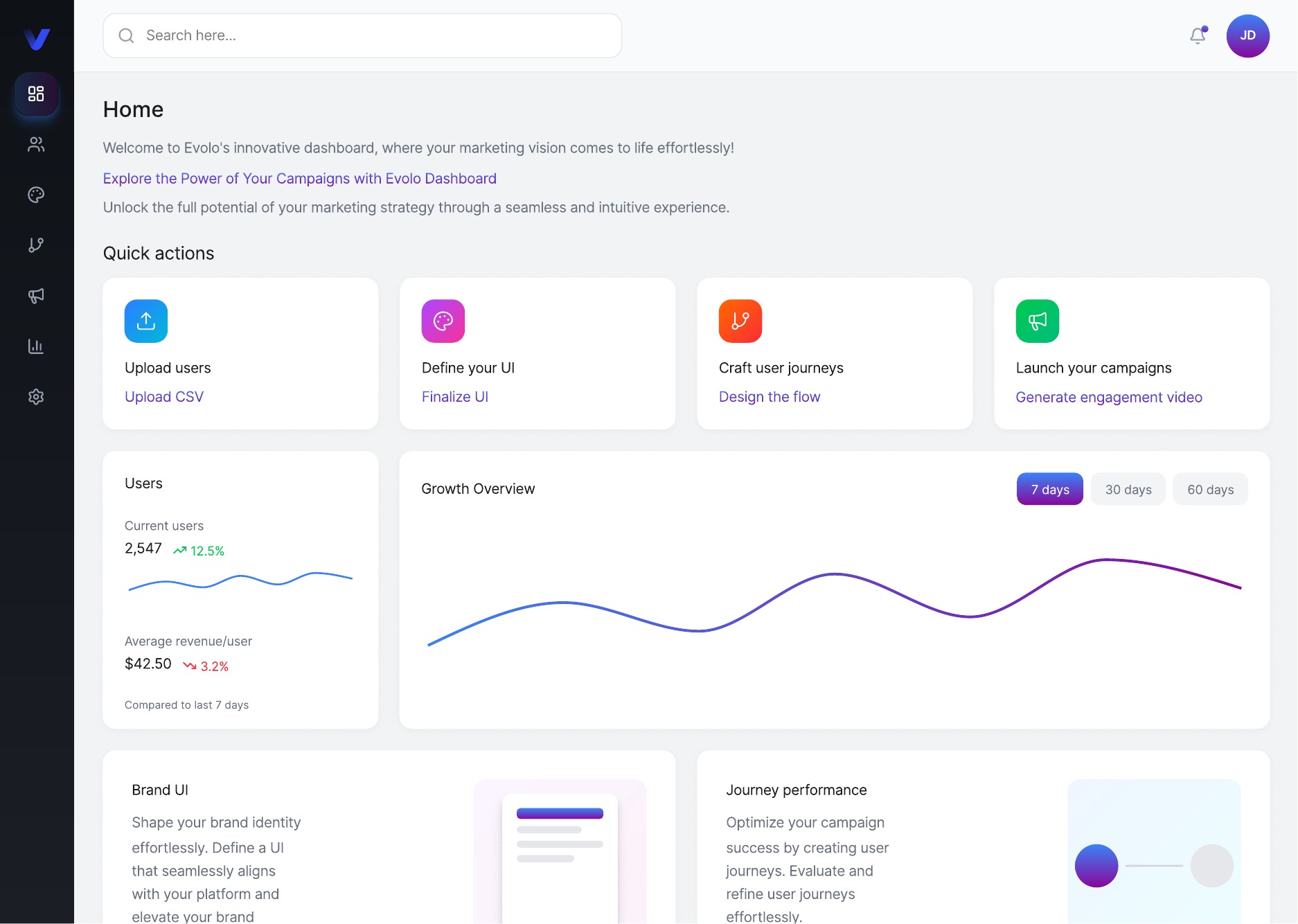The height and width of the screenshot is (924, 1298).
Task: Open the campaigns megaphone icon in the sidebar
Action: pos(36,296)
